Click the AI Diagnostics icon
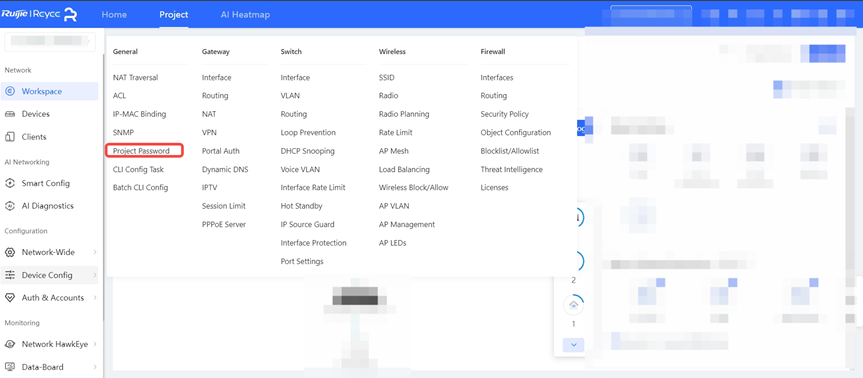Viewport: 863px width, 378px height. pyautogui.click(x=10, y=206)
